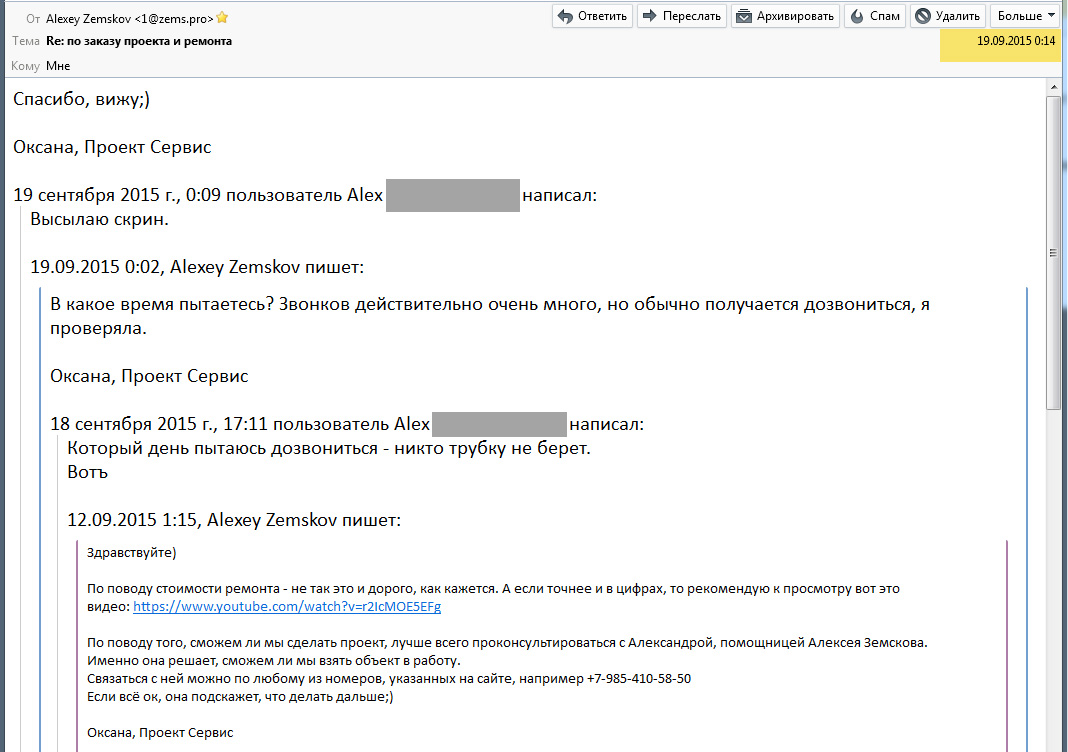Archive the message with Архивировать
The height and width of the screenshot is (752, 1068).
click(x=785, y=16)
